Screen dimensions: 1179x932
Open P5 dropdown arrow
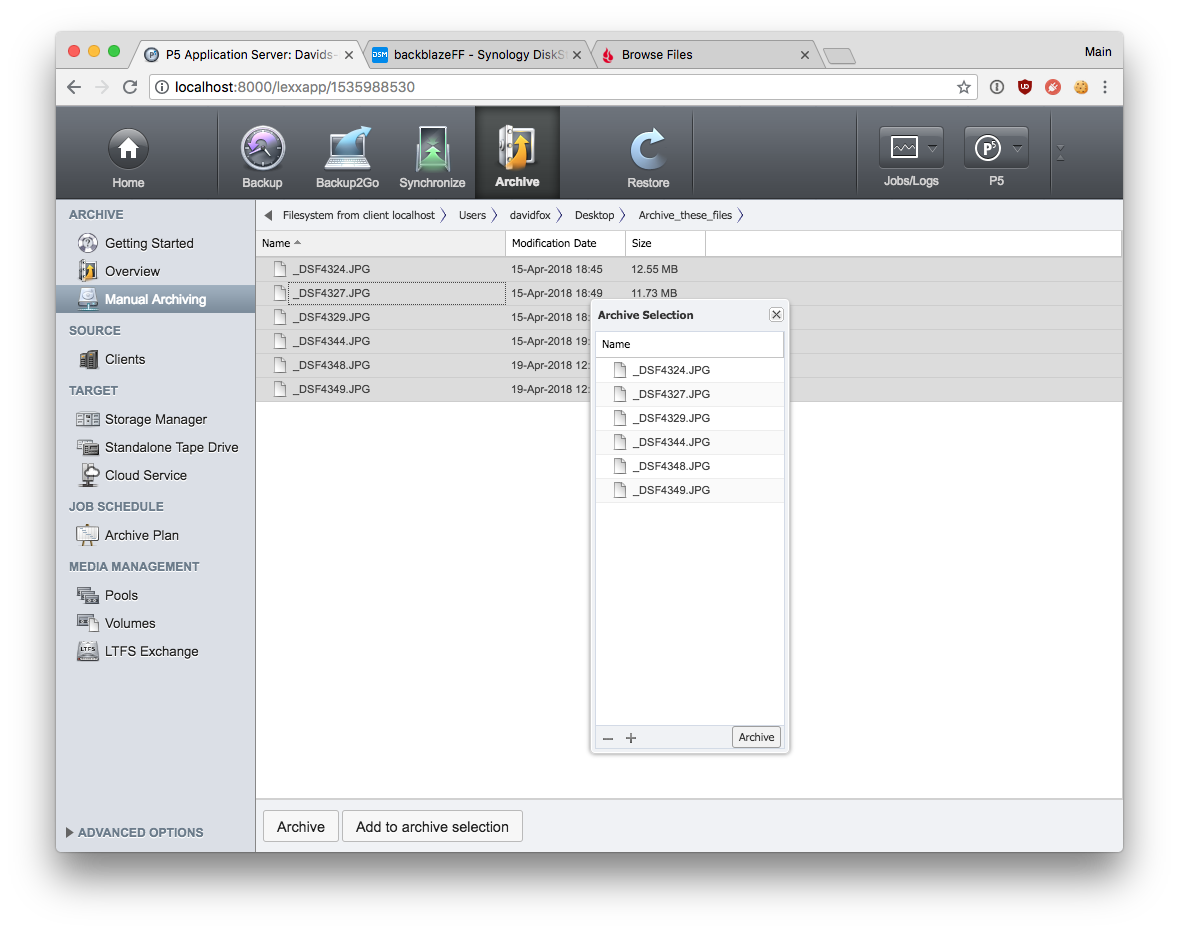1017,148
